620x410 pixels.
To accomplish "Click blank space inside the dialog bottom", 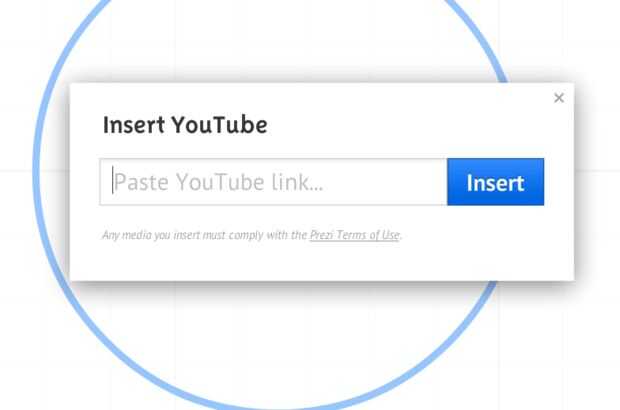I will [322, 261].
